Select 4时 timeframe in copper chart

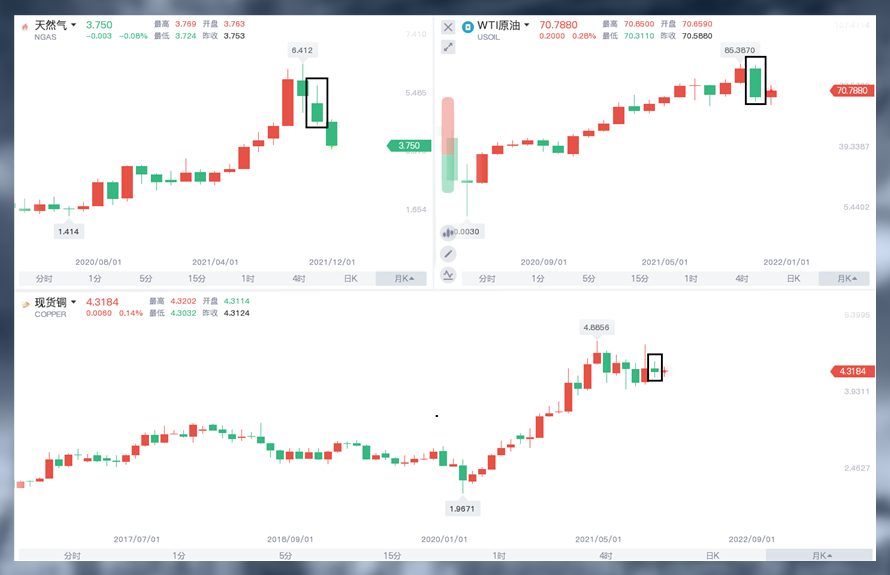pyautogui.click(x=606, y=556)
